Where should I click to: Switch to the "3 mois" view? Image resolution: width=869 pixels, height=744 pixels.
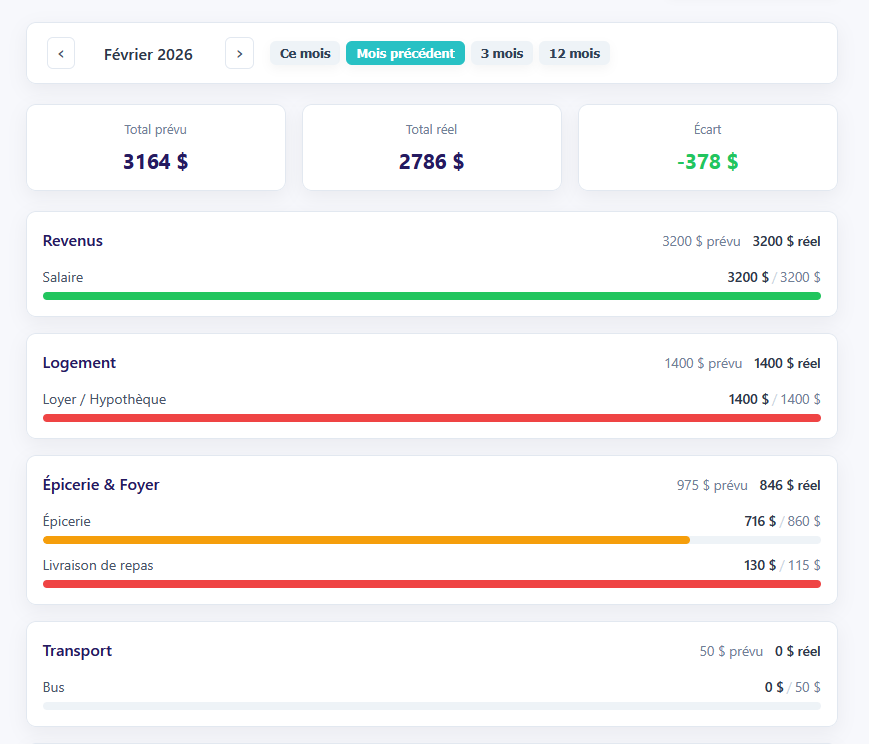click(x=501, y=53)
